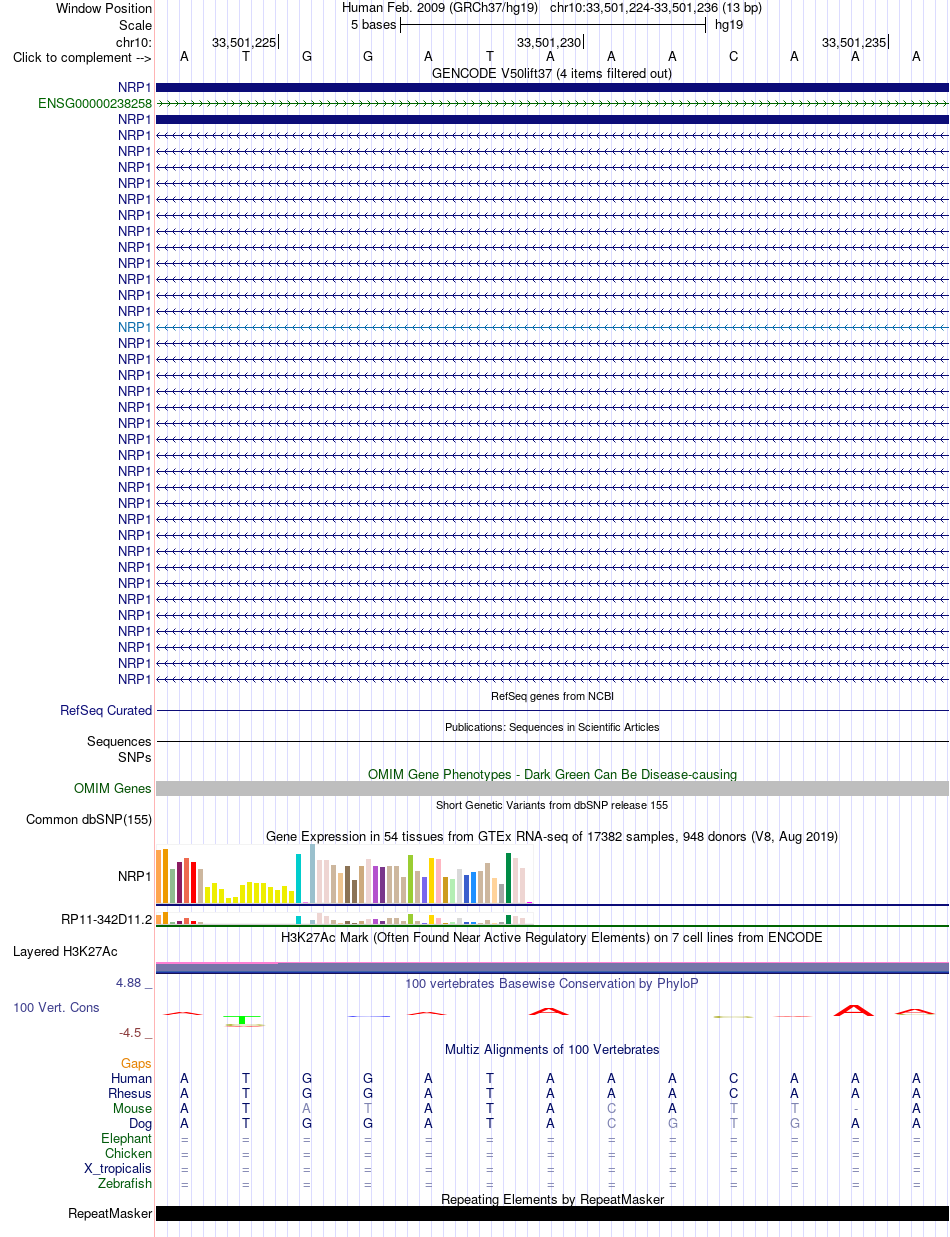The width and height of the screenshot is (950, 1237).
Task: Open Publications: Sequences in Scientific Articles title
Action: click(x=552, y=727)
